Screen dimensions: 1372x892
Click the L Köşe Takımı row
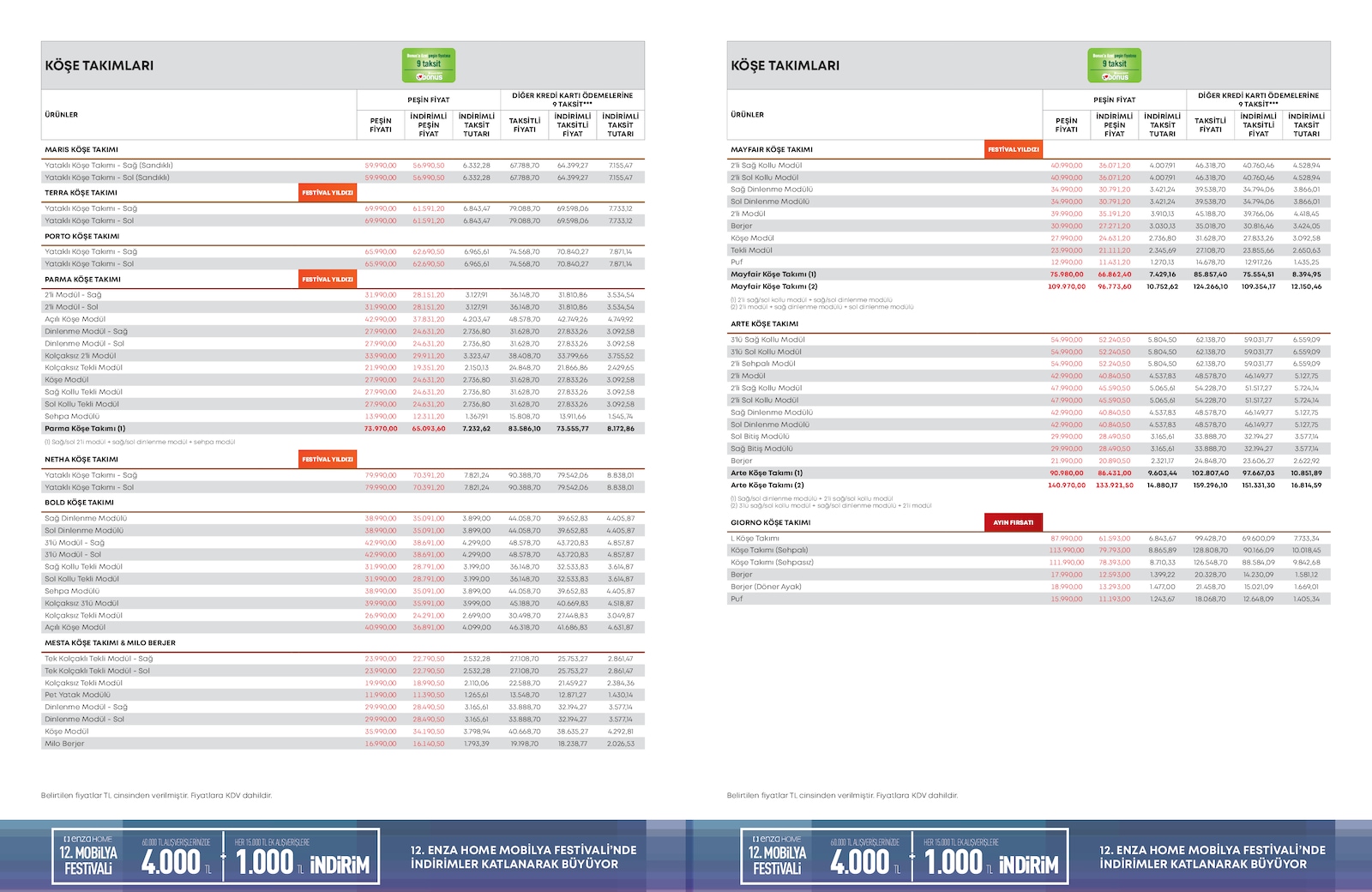pyautogui.click(x=1029, y=539)
